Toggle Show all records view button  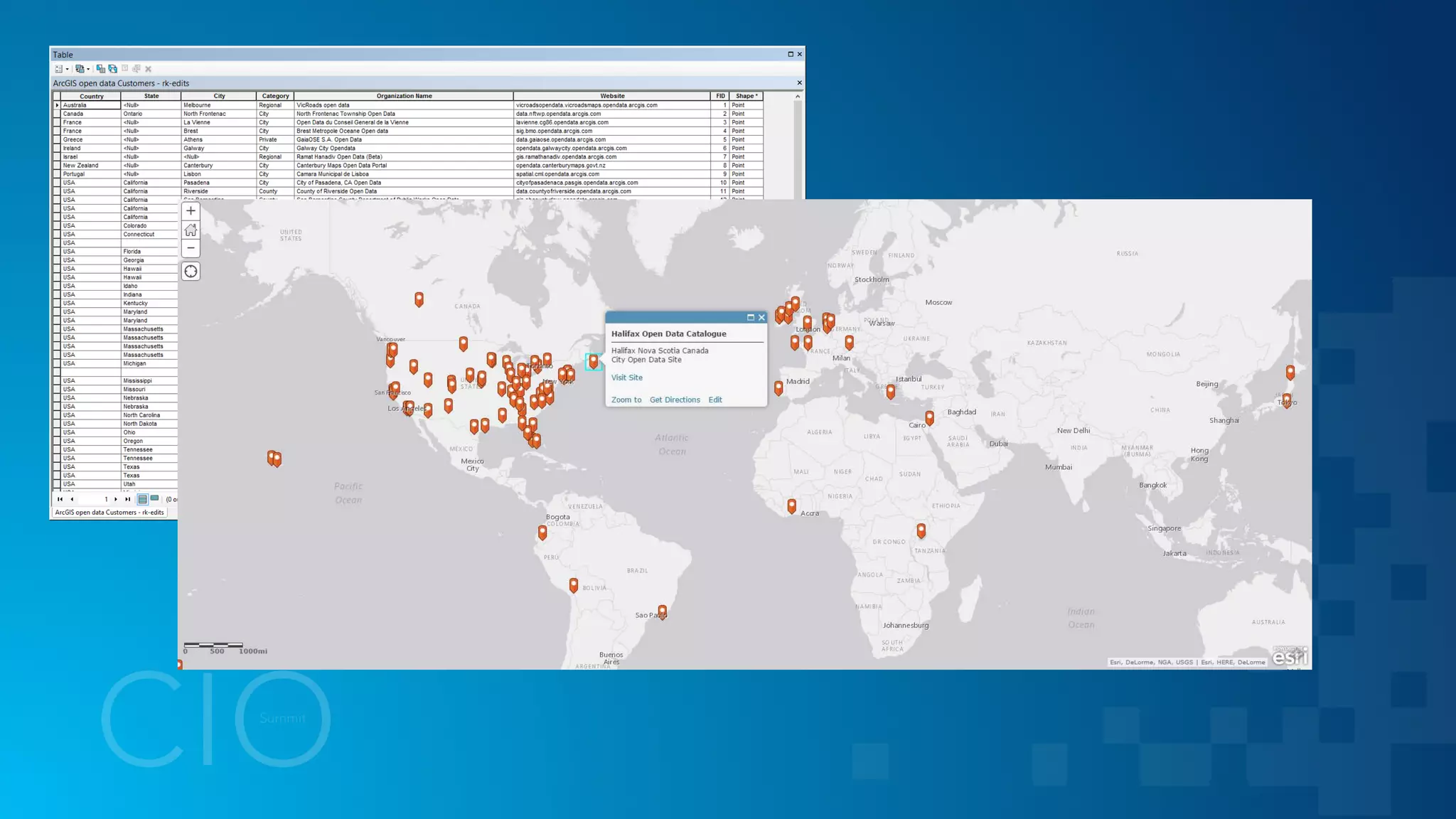point(142,499)
